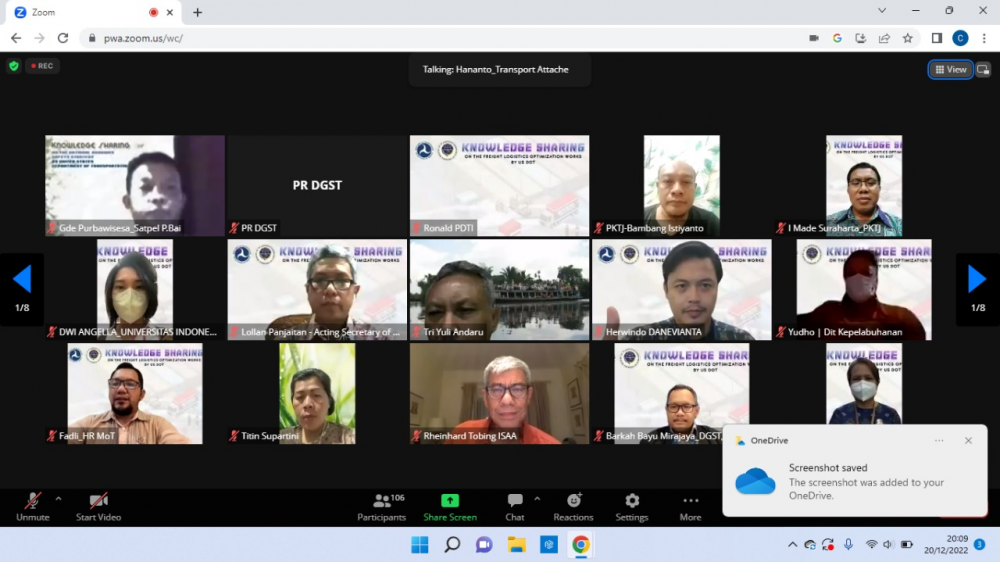Screen dimensions: 1000x562
Task: Click share page icon in address bar
Action: pyautogui.click(x=884, y=38)
